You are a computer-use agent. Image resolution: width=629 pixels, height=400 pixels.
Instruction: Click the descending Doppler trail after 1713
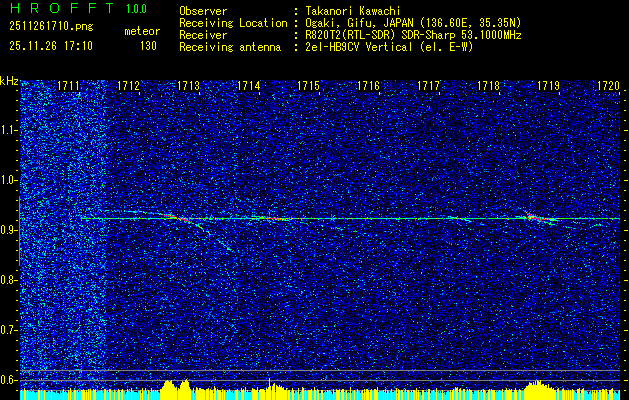[213, 237]
